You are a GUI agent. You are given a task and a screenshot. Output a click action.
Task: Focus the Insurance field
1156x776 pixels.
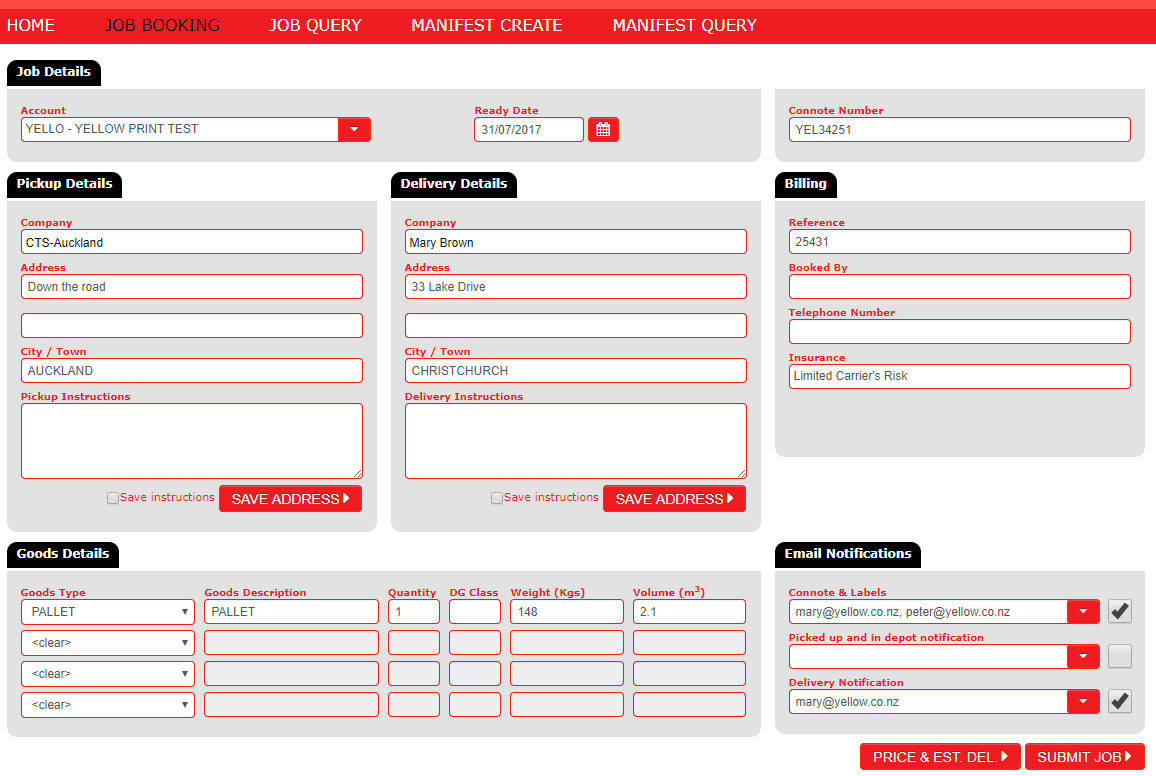959,377
